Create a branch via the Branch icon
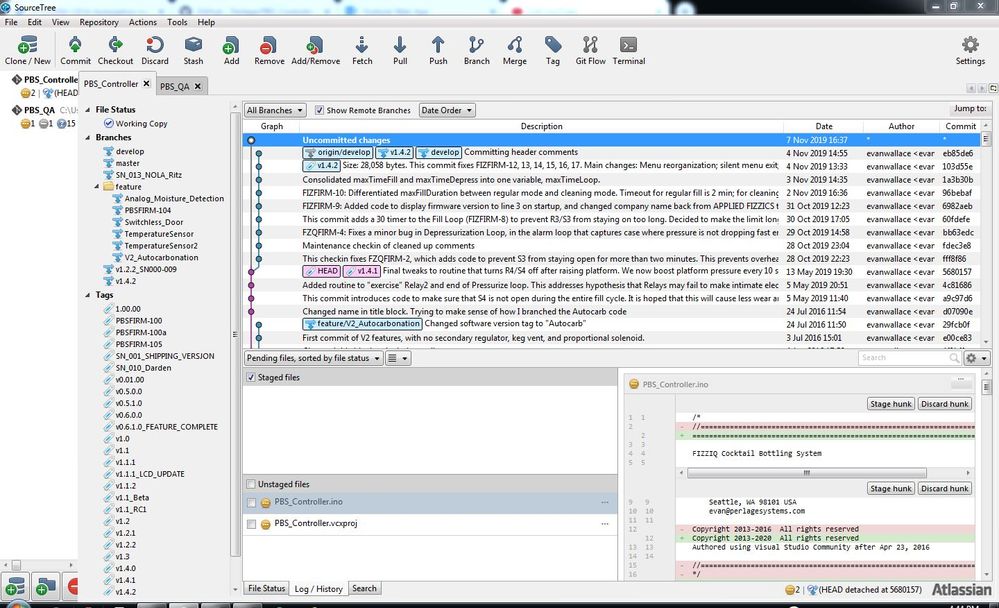Screen dimensions: 999x608 click(476, 47)
